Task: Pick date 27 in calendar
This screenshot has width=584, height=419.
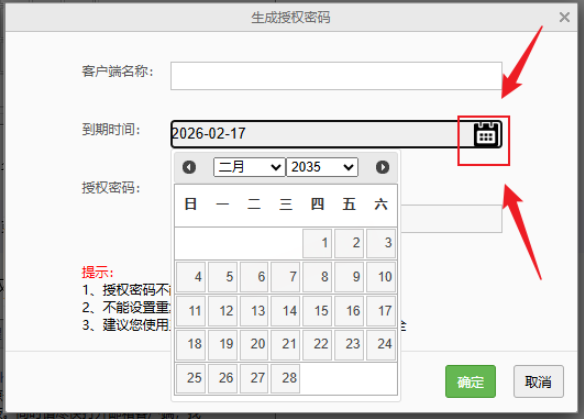Action: coord(254,378)
